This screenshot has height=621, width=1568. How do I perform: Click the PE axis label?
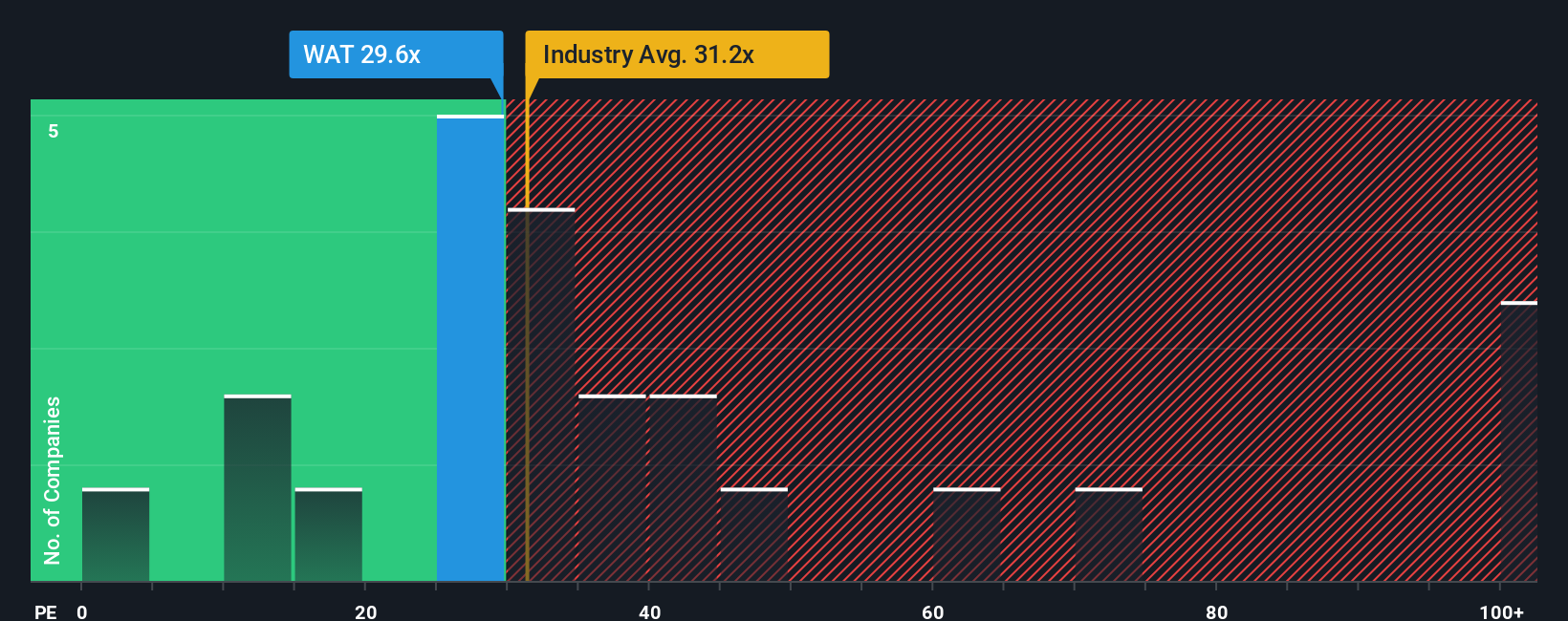(46, 612)
